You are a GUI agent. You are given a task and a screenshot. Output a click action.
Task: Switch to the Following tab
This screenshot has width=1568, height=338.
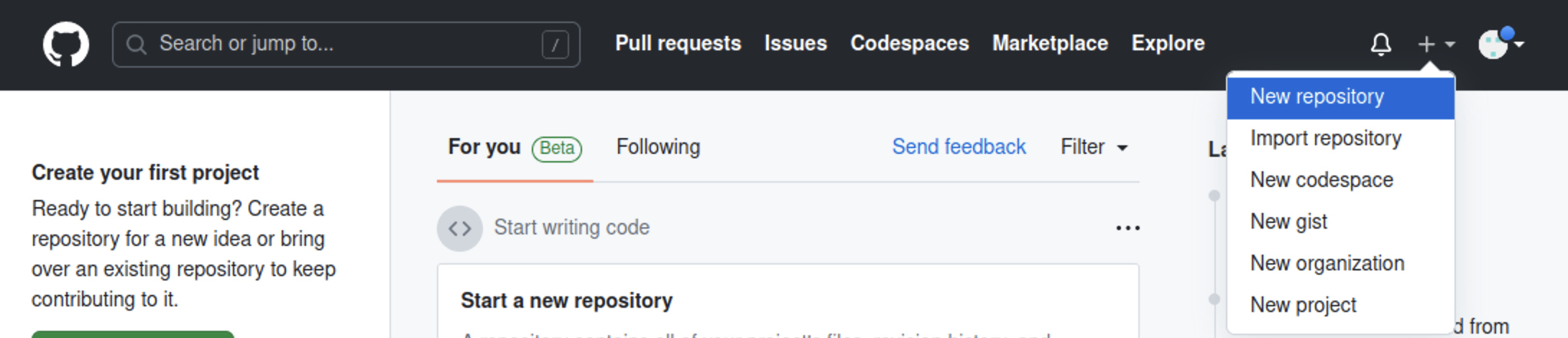point(658,147)
